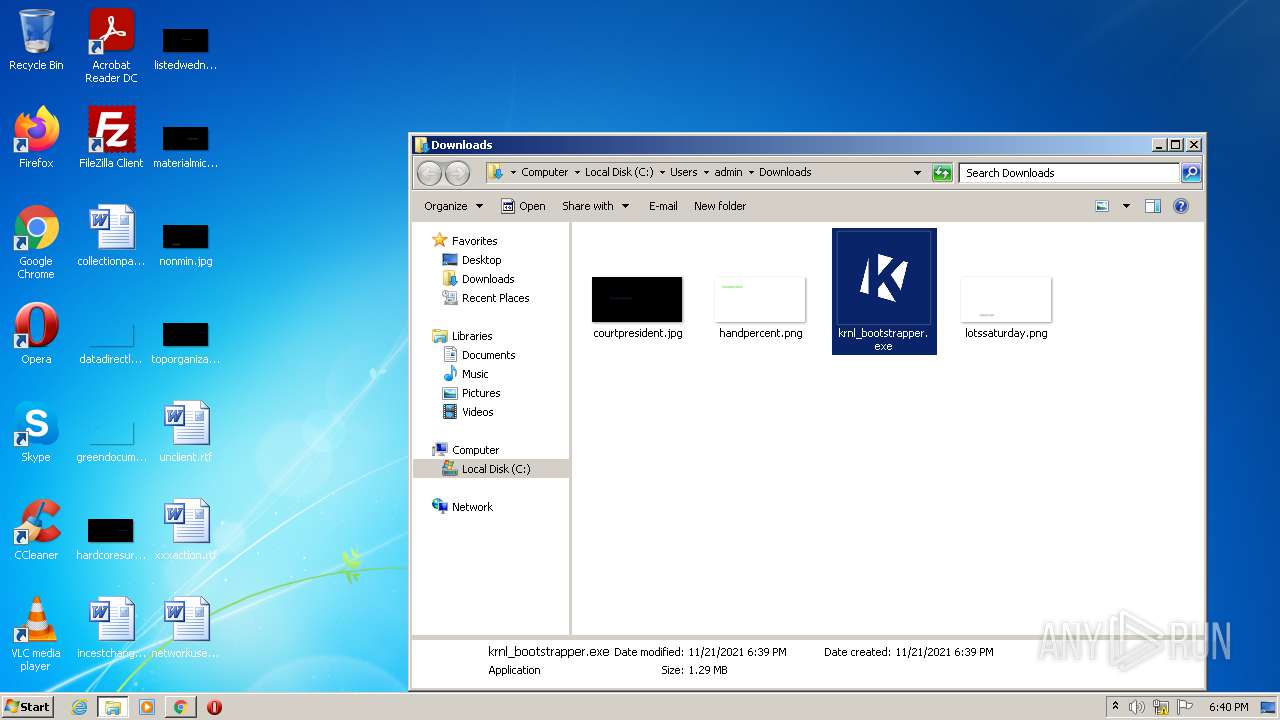Open the Start menu
The height and width of the screenshot is (720, 1280).
point(28,706)
